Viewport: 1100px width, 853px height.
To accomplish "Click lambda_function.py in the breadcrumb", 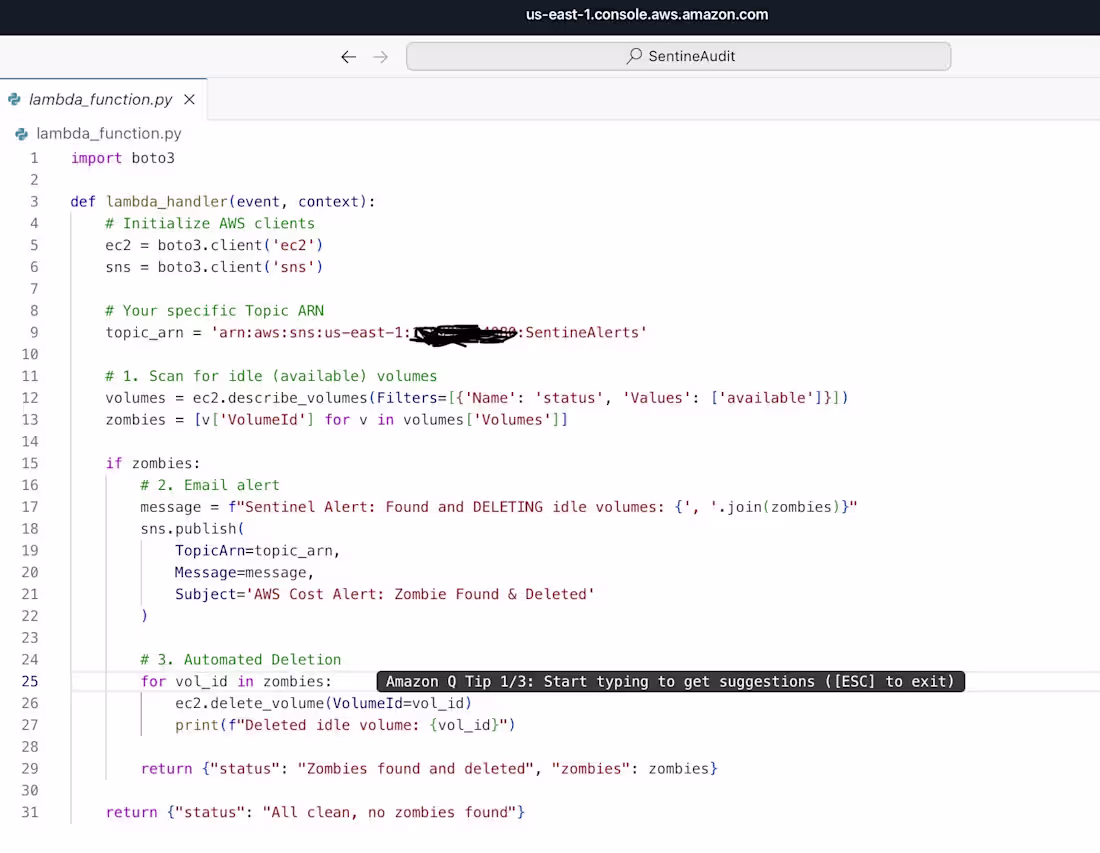I will point(109,133).
